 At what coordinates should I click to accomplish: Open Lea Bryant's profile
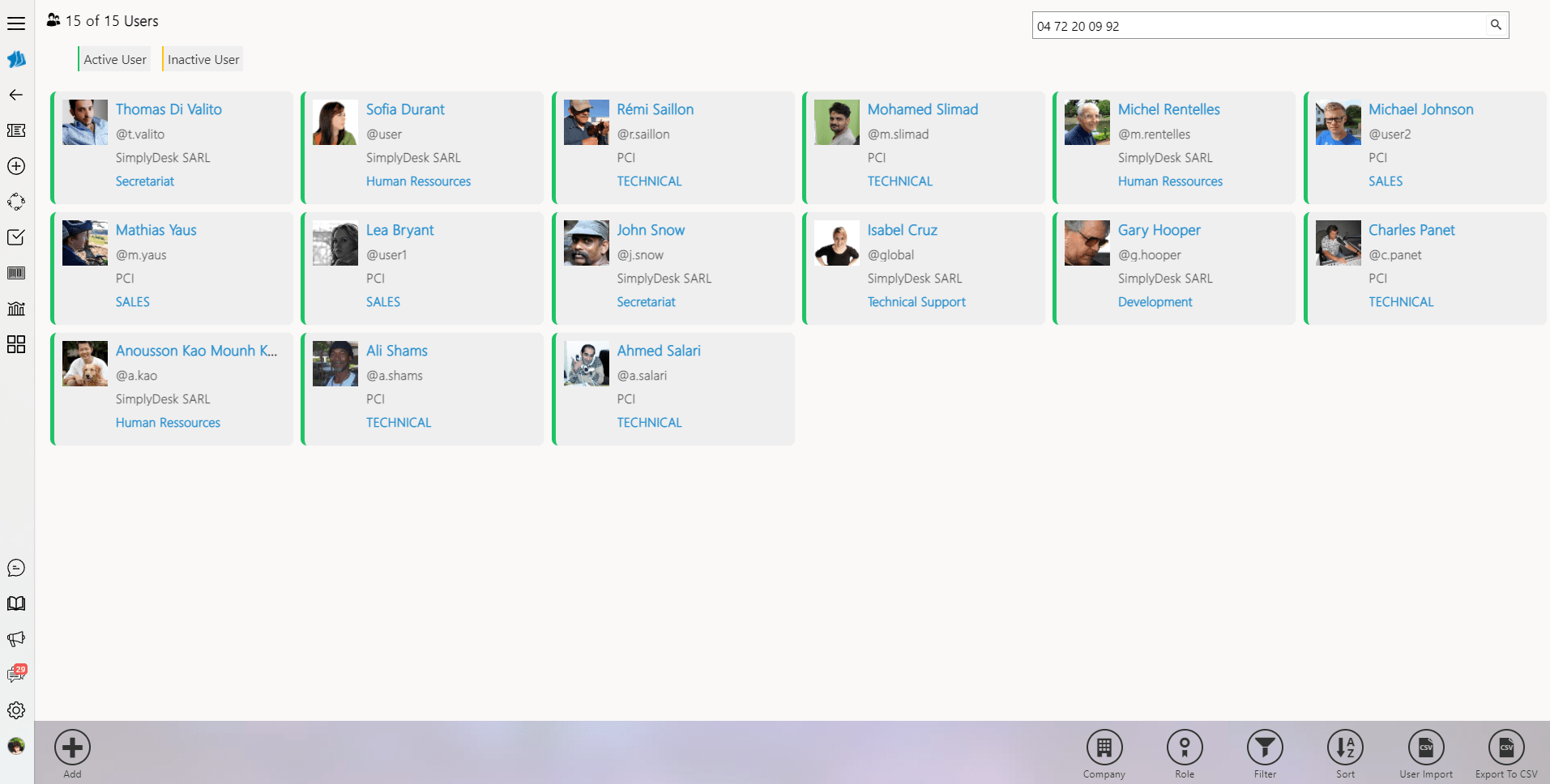pos(400,230)
